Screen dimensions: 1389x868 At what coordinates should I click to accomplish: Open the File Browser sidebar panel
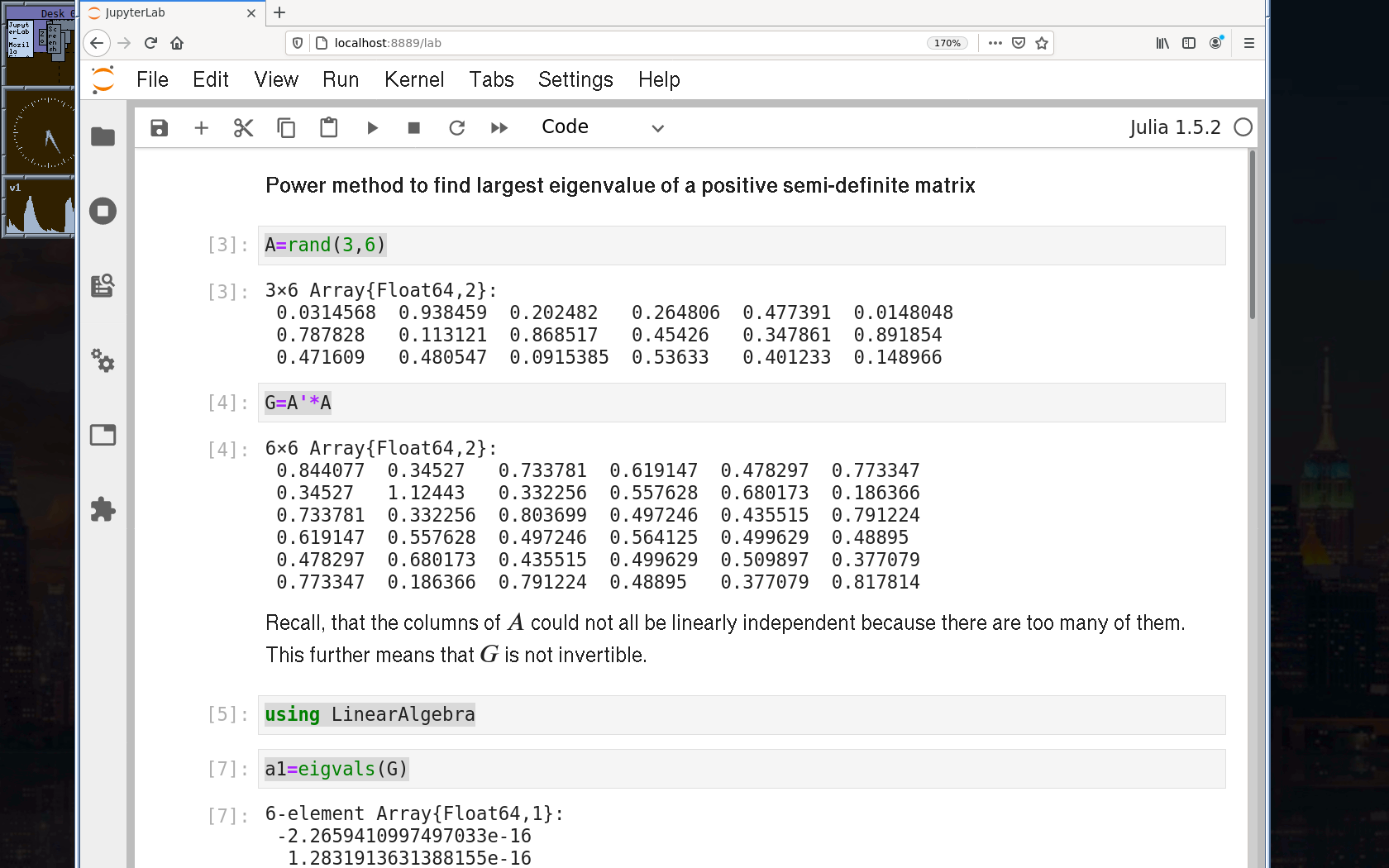point(103,136)
